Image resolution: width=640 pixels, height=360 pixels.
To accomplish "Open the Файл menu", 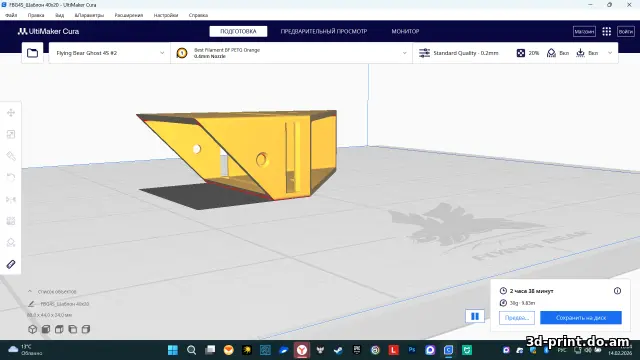I will click(11, 15).
